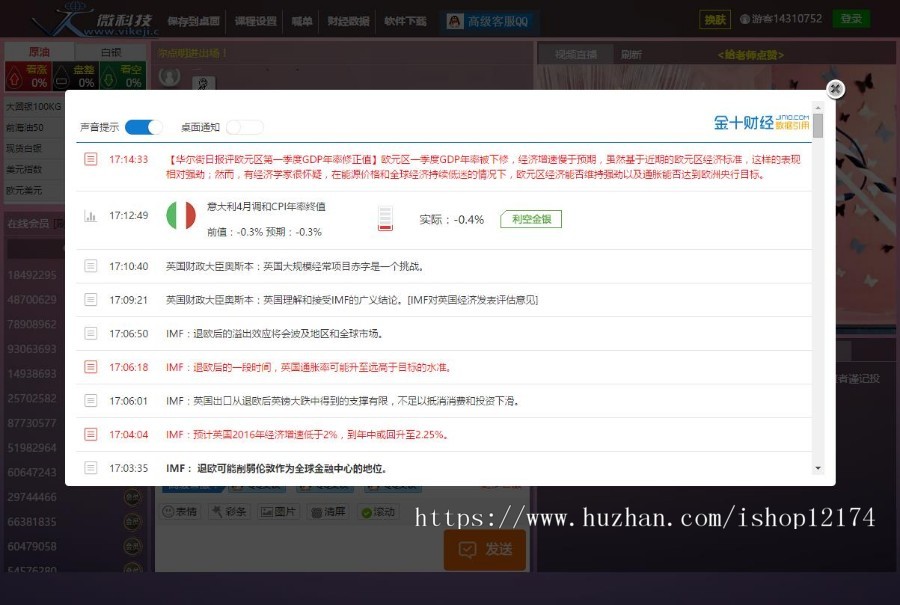900x605 pixels.
Task: Vote 盘整 with the sideways icon
Action: (x=75, y=75)
